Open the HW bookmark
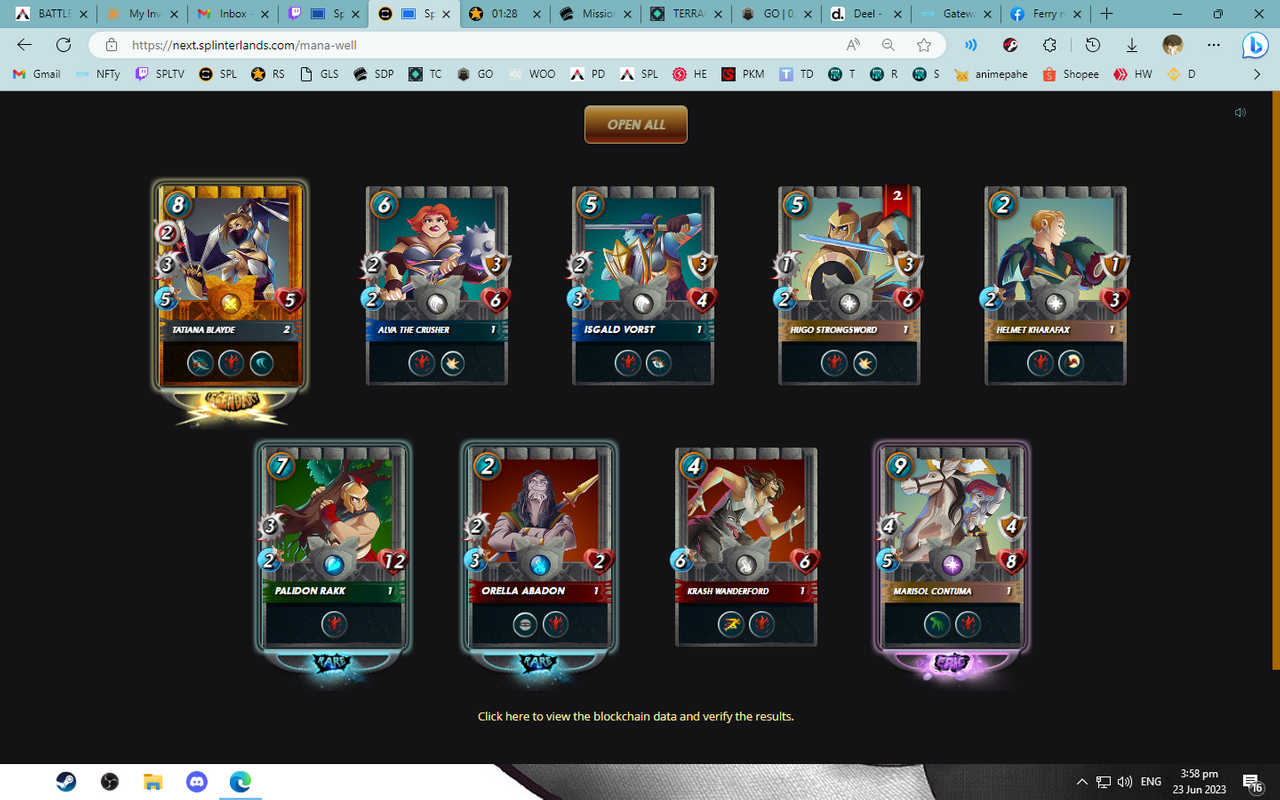 (1133, 74)
